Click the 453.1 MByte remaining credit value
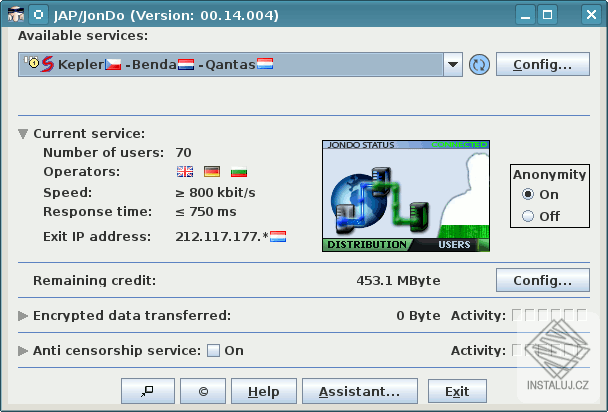The width and height of the screenshot is (608, 412). pos(398,281)
